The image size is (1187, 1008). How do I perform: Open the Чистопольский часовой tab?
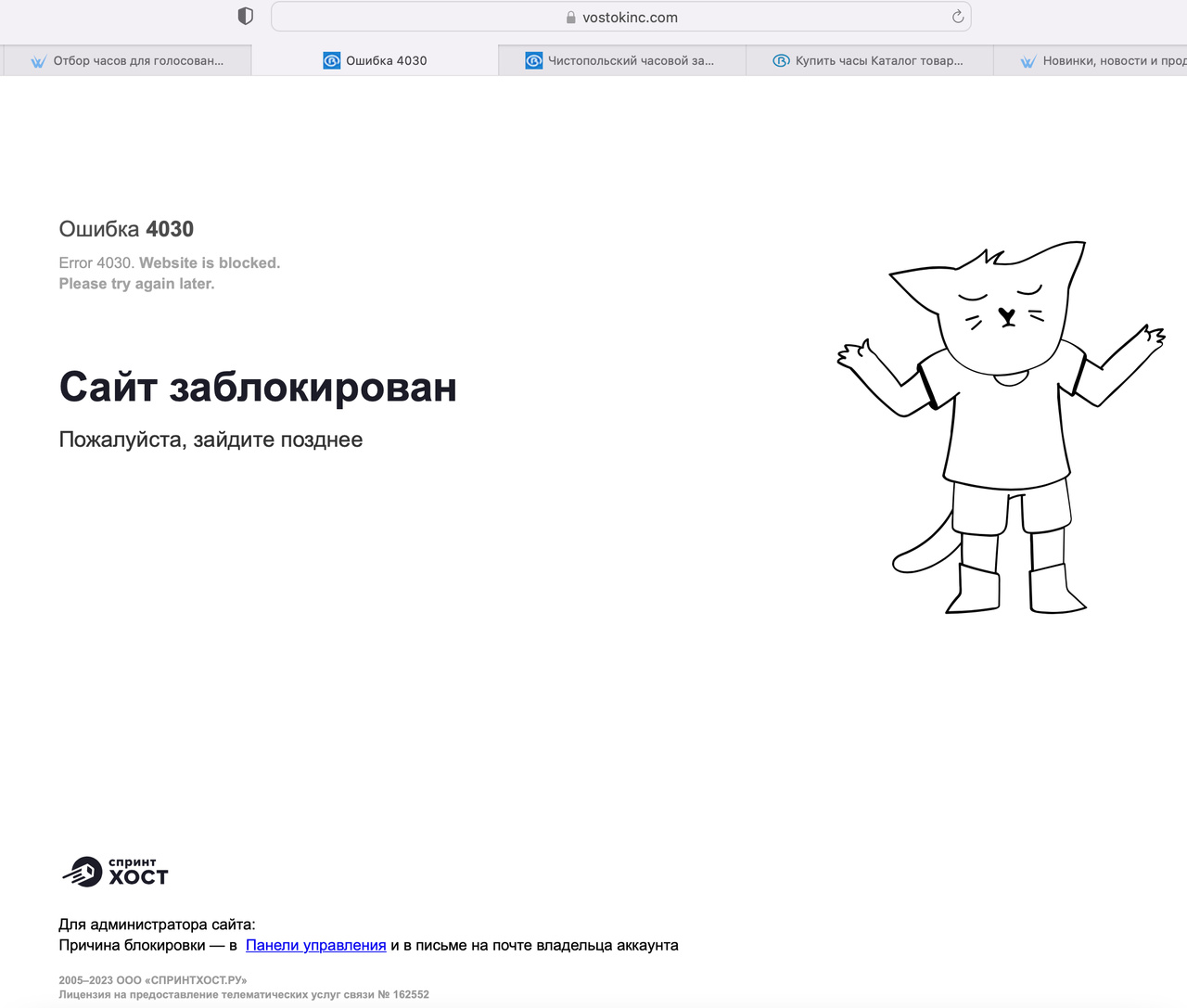[631, 60]
